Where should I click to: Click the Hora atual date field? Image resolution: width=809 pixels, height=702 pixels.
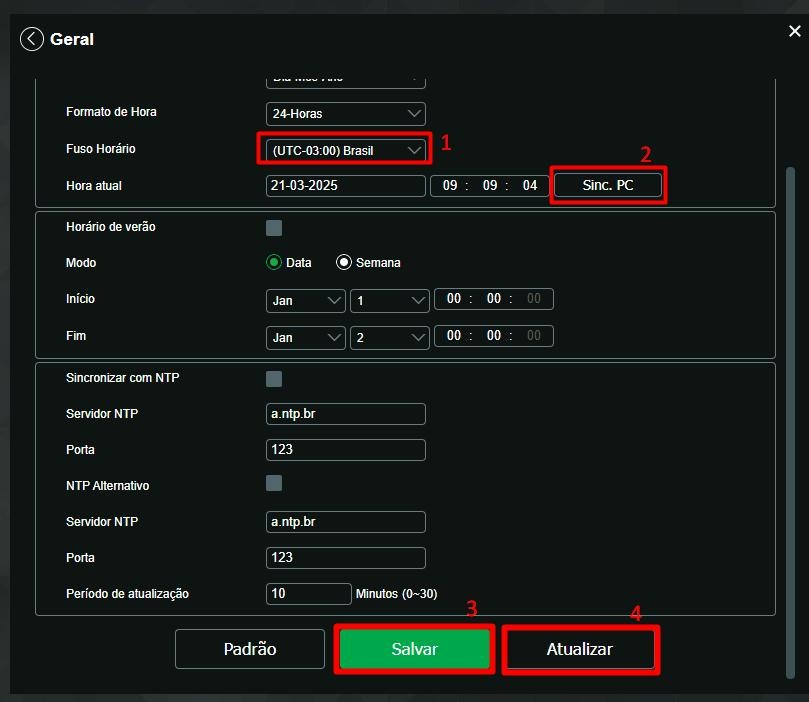[x=346, y=186]
